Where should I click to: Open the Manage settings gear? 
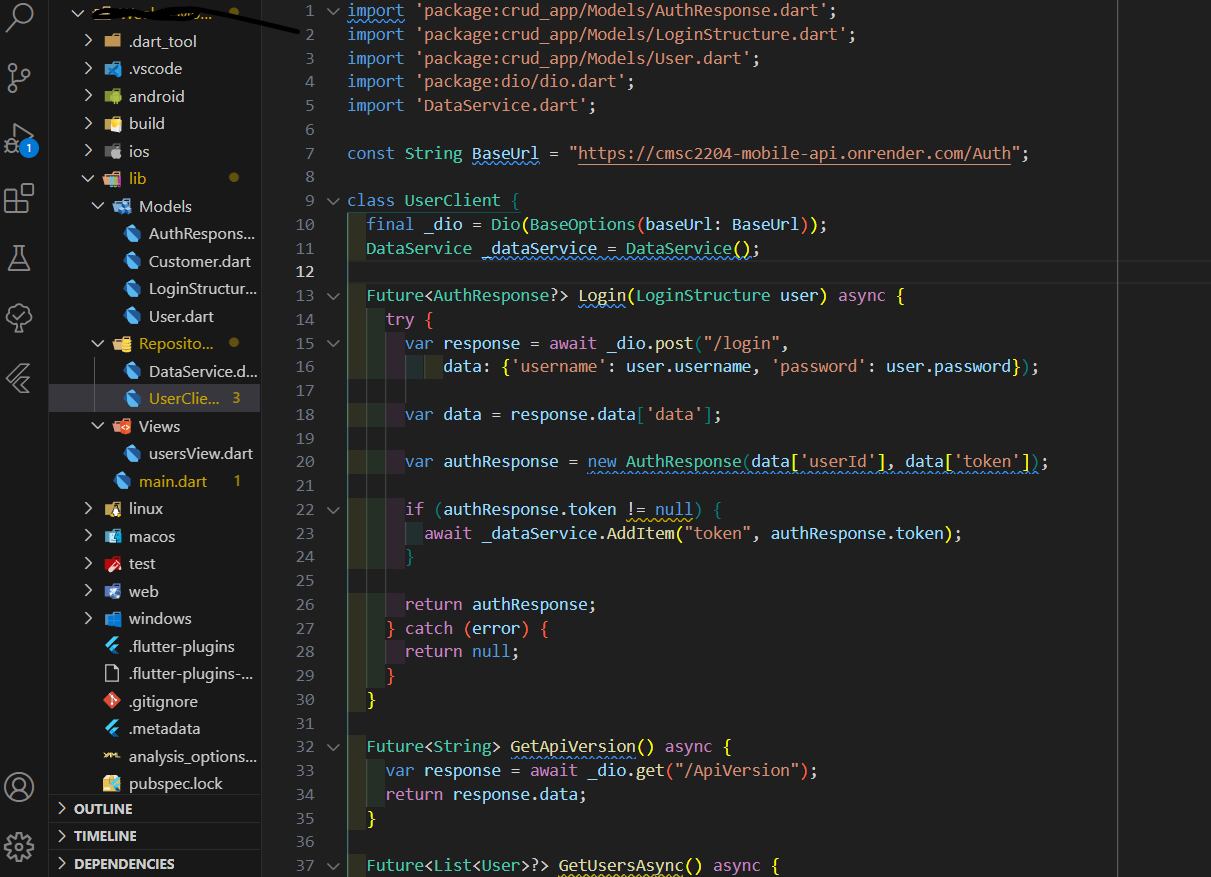(19, 848)
